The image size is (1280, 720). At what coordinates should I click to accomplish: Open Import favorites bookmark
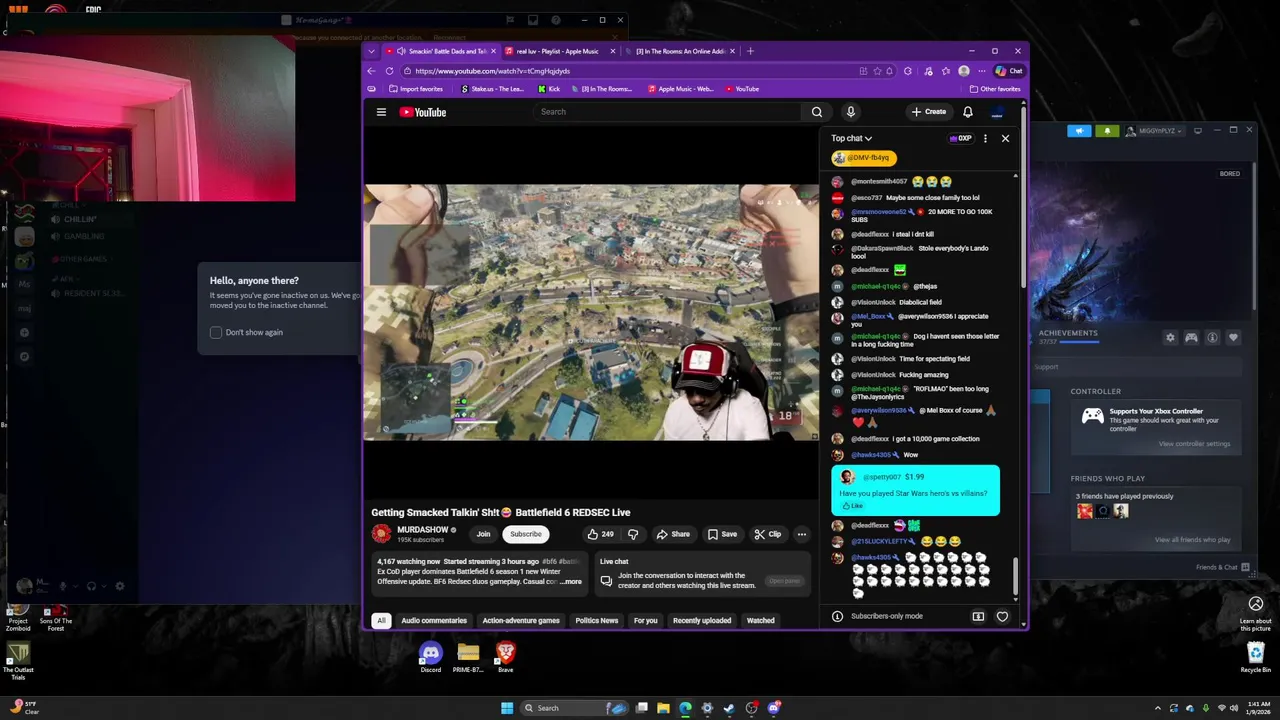point(415,89)
